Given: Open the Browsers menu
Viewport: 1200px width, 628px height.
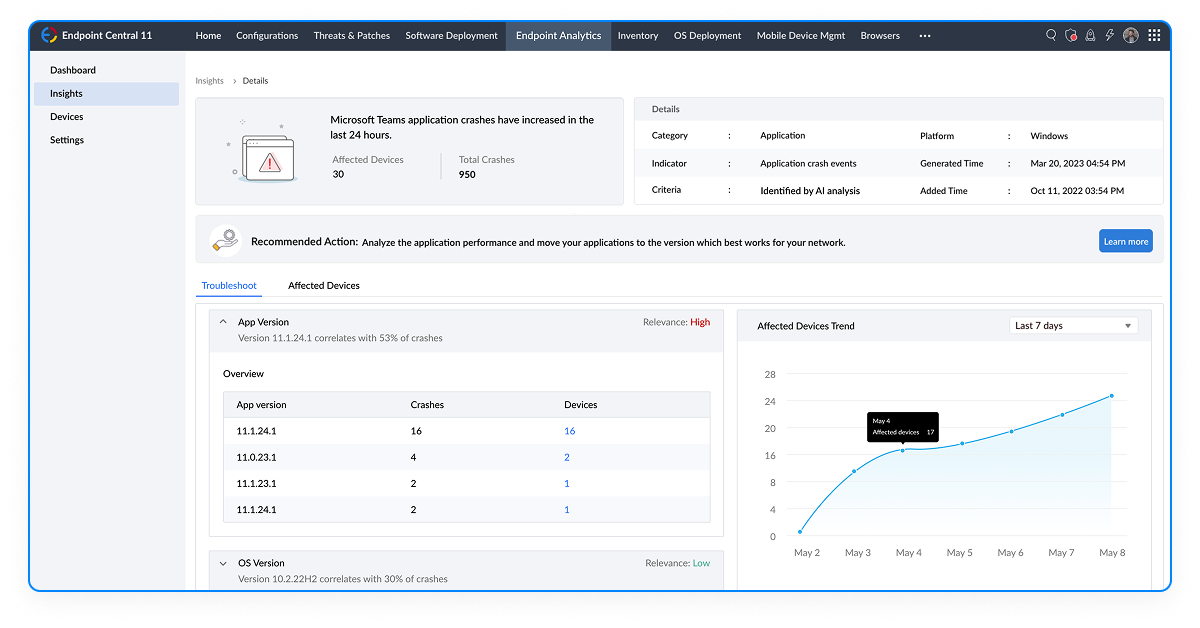Looking at the screenshot, I should click(x=880, y=36).
